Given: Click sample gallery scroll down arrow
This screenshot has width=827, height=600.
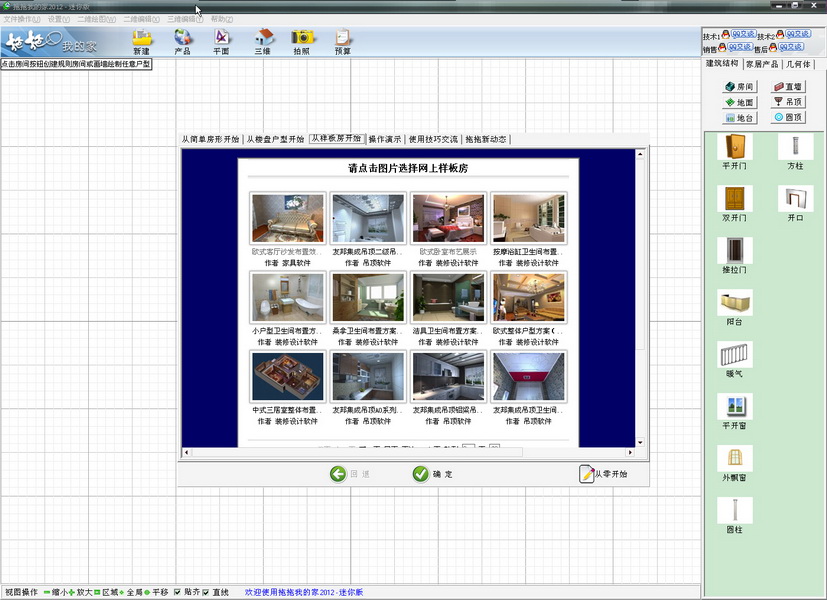Looking at the screenshot, I should tap(640, 442).
